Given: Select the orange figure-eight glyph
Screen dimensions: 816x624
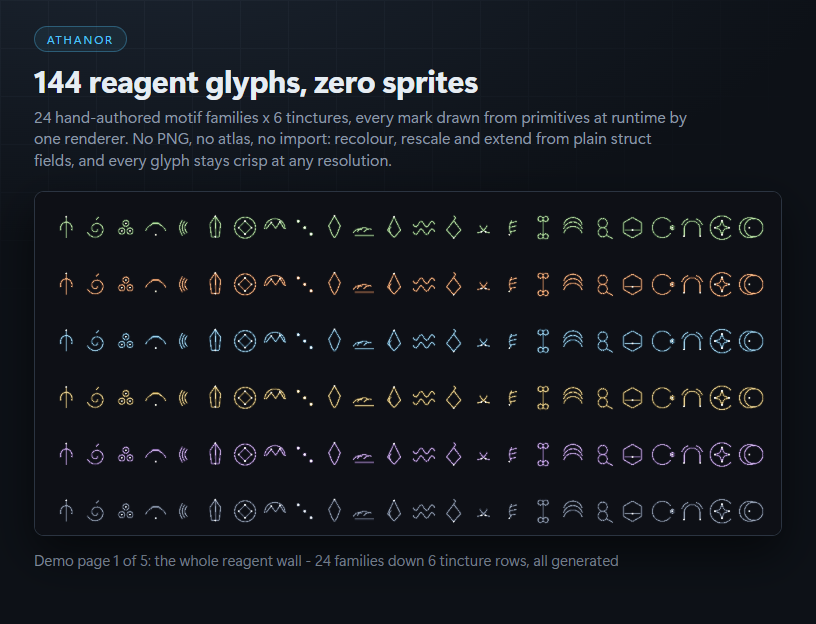Looking at the screenshot, I should pos(604,285).
